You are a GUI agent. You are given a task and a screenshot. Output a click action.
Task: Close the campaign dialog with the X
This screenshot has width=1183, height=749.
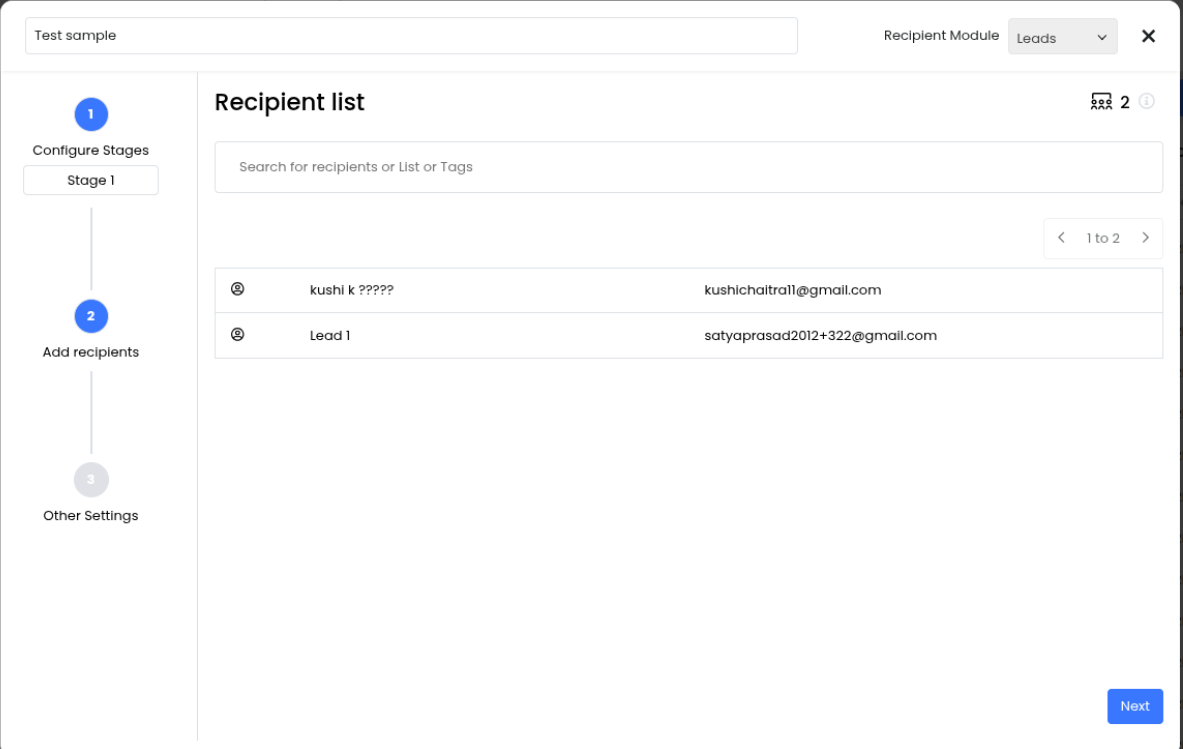tap(1148, 36)
